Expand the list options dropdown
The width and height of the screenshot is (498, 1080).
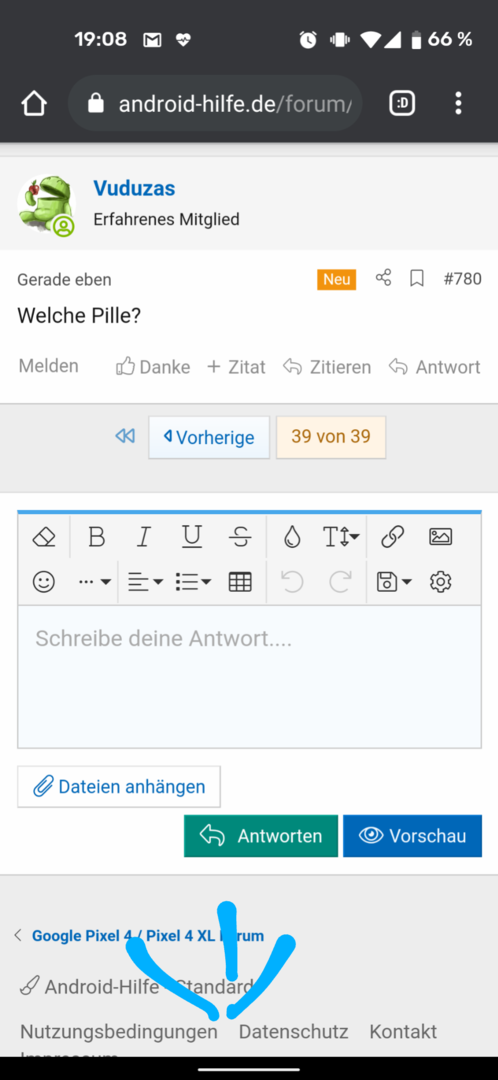coord(193,582)
